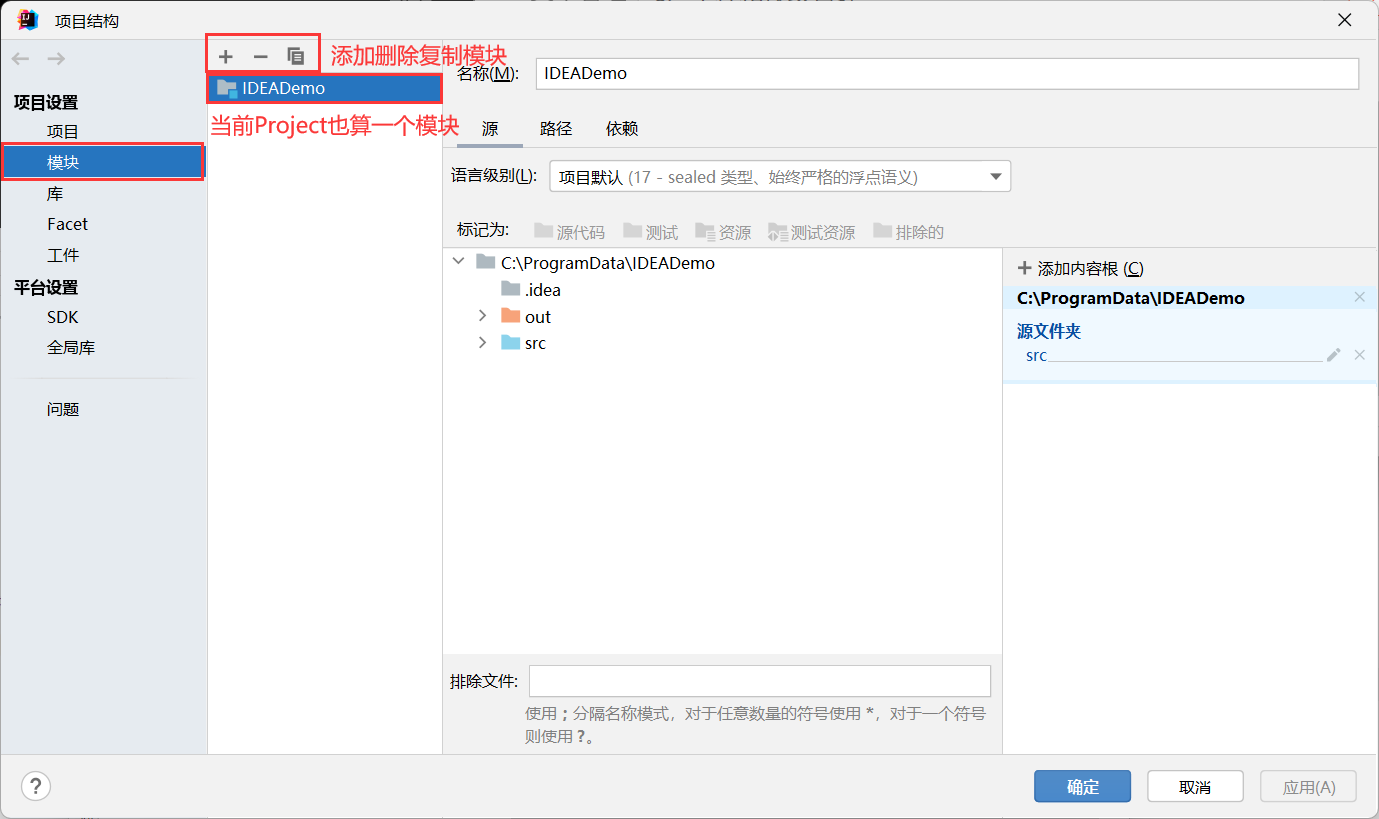1379x819 pixels.
Task: Open 库 in the sidebar
Action: pos(55,193)
